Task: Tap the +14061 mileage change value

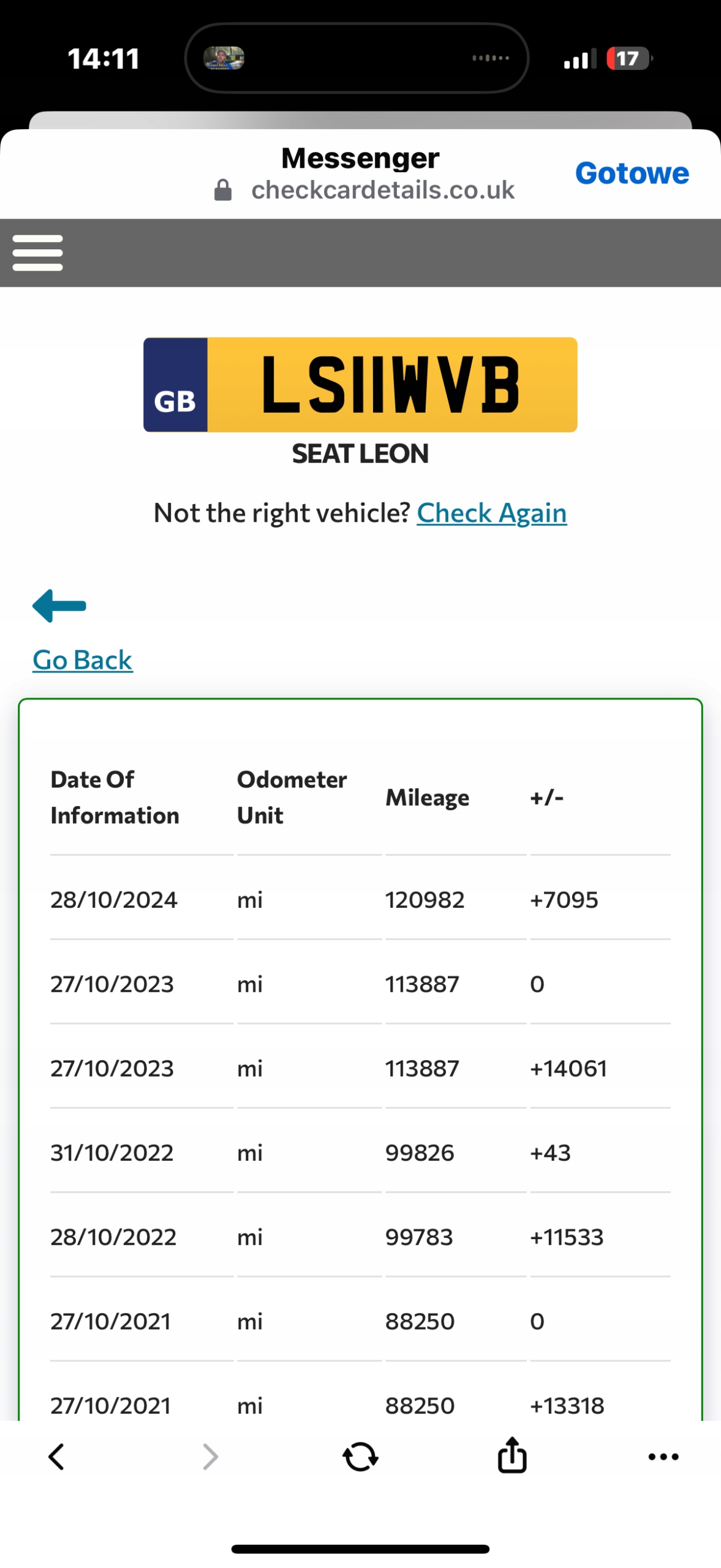Action: 568,1068
